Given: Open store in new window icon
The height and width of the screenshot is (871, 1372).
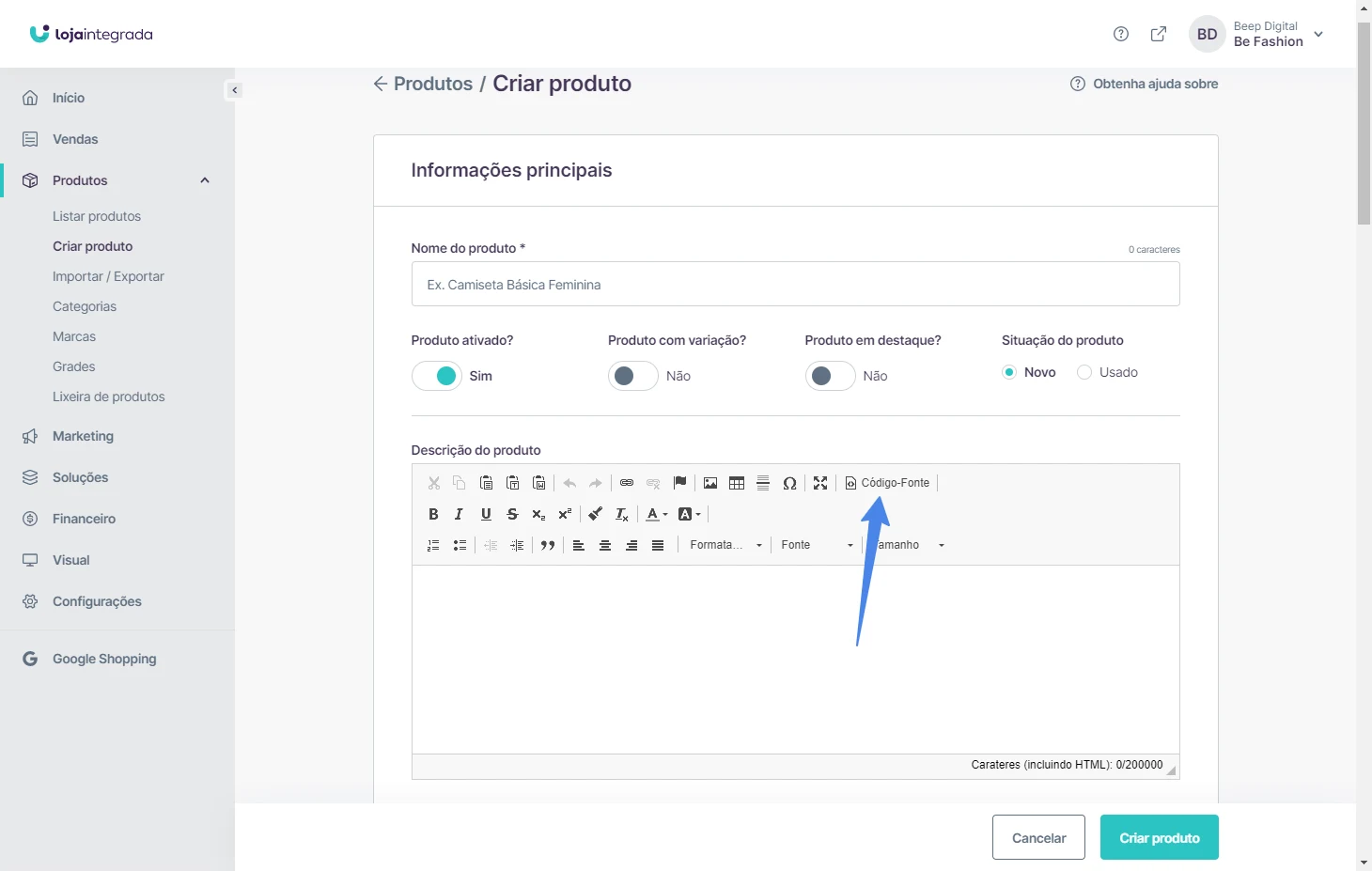Looking at the screenshot, I should 1159,34.
